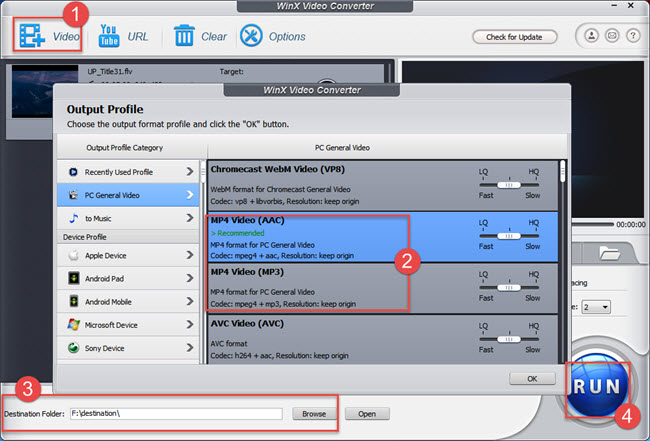
Task: Click OK in Output Profile dialog
Action: coord(532,378)
